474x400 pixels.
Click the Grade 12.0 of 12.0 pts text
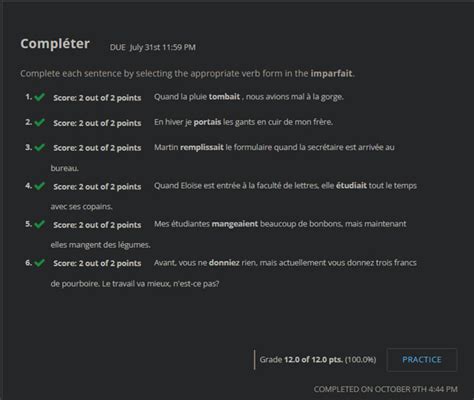pos(318,360)
